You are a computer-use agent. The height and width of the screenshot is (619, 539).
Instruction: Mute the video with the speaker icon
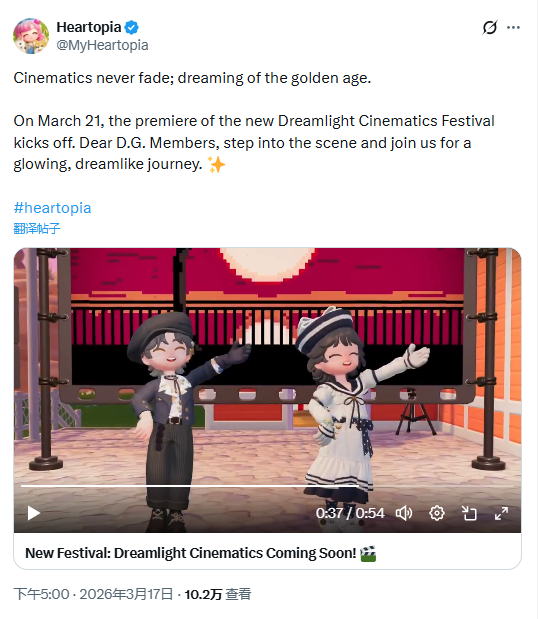[x=404, y=513]
